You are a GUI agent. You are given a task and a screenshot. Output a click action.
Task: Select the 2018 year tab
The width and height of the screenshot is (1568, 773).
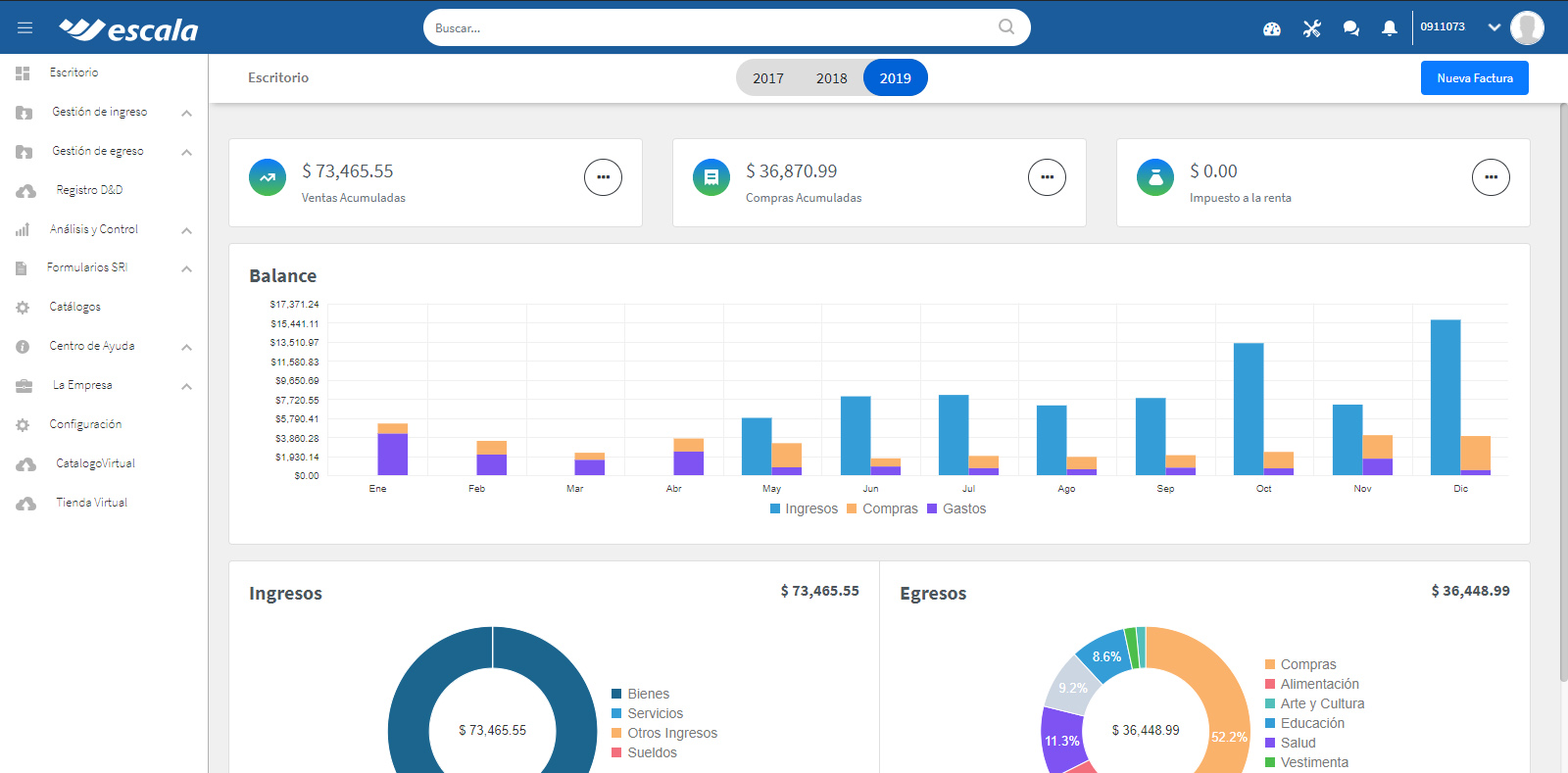pyautogui.click(x=832, y=78)
